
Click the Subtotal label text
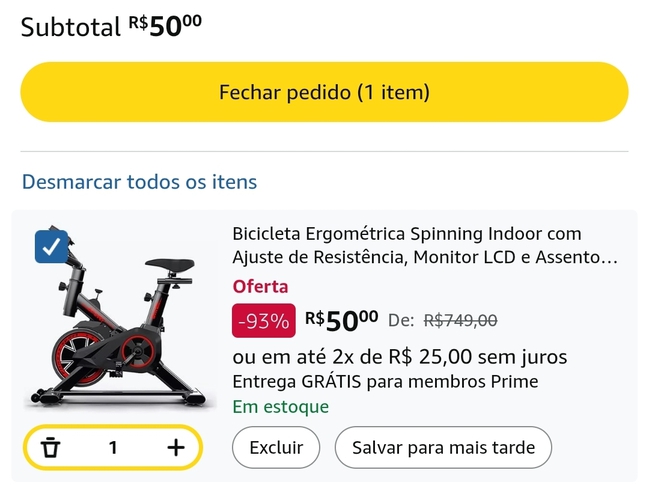click(70, 27)
